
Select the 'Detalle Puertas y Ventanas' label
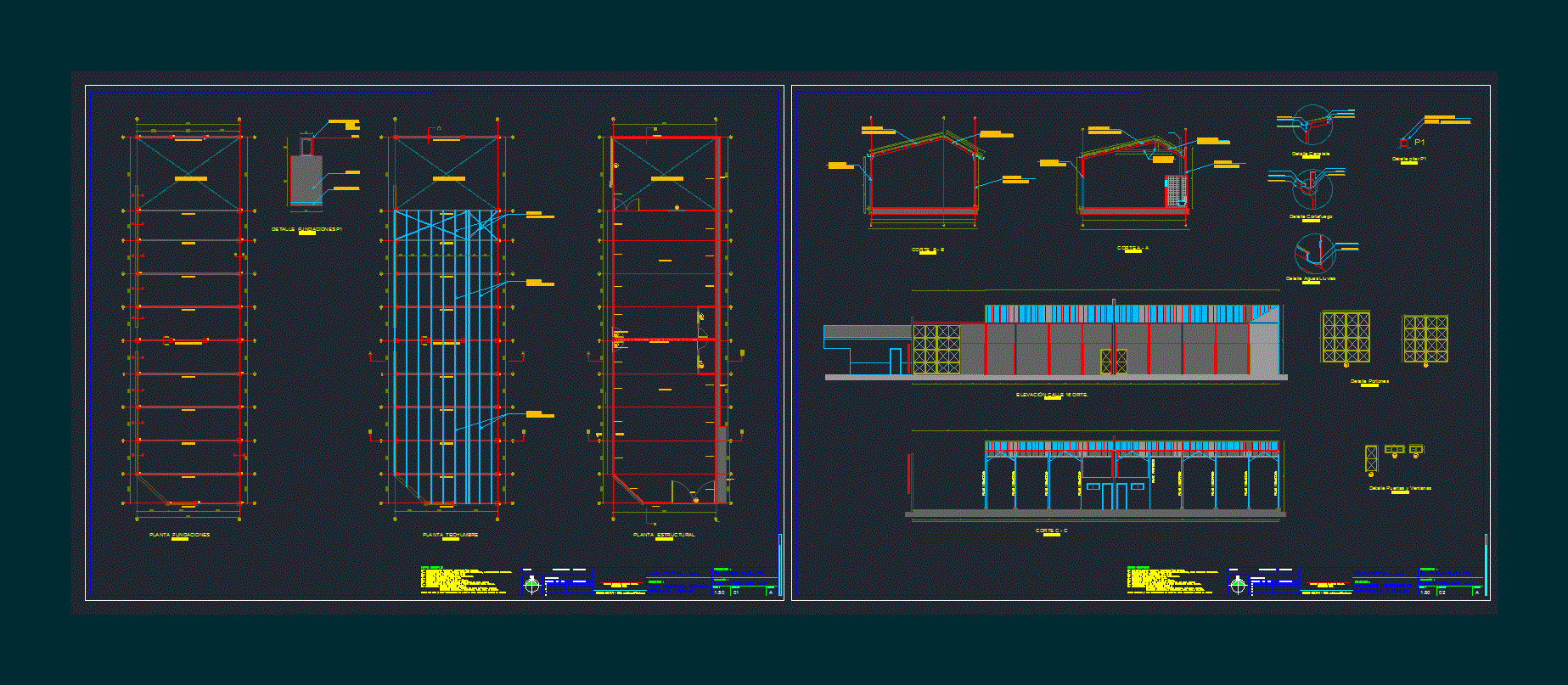pyautogui.click(x=1400, y=488)
